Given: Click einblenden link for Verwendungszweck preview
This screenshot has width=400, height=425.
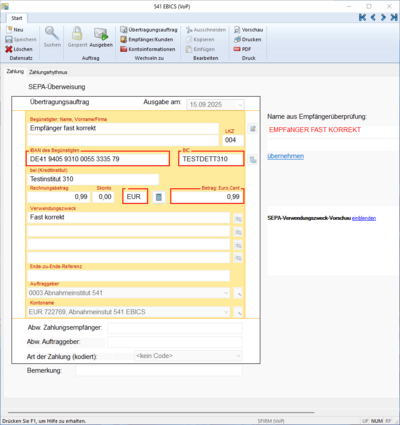Looking at the screenshot, I should 364,218.
